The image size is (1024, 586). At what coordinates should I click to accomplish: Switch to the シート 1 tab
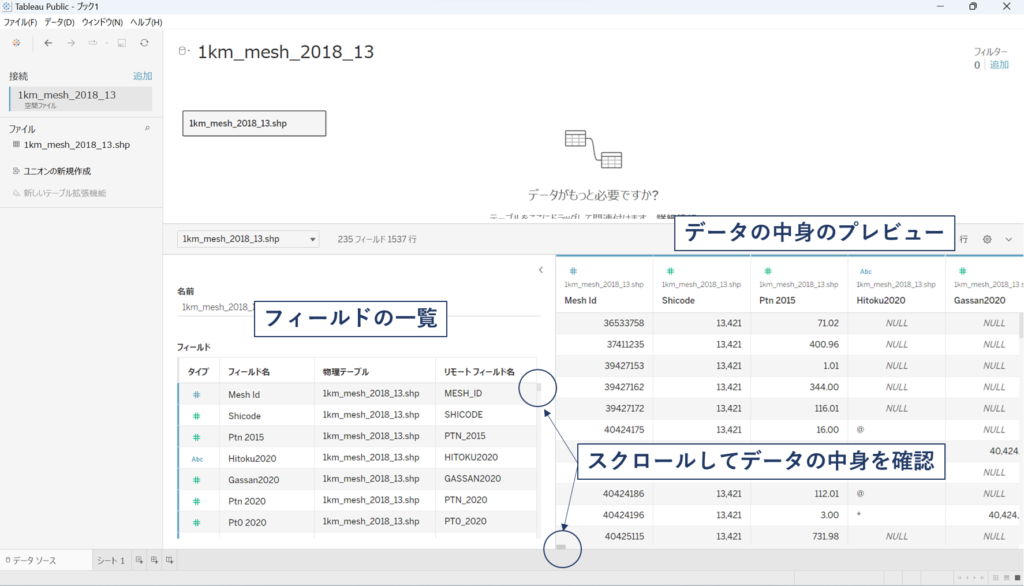pyautogui.click(x=110, y=561)
